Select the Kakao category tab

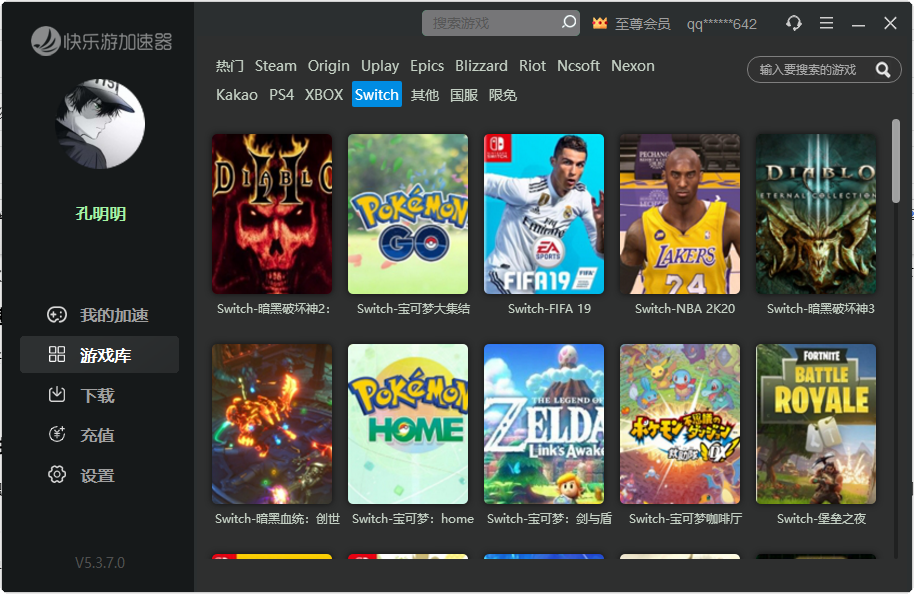237,94
